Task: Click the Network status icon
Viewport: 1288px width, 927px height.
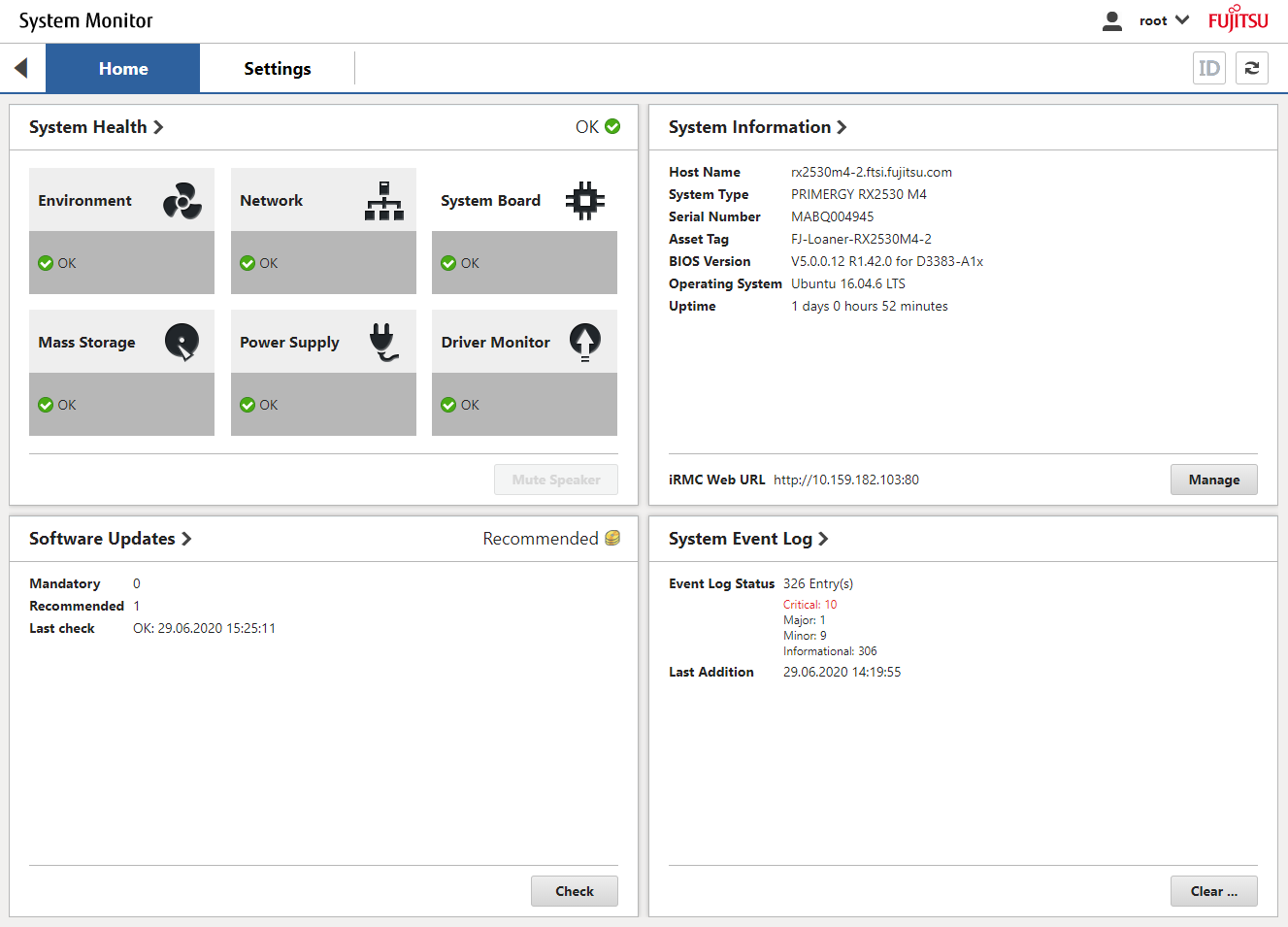Action: tap(383, 199)
